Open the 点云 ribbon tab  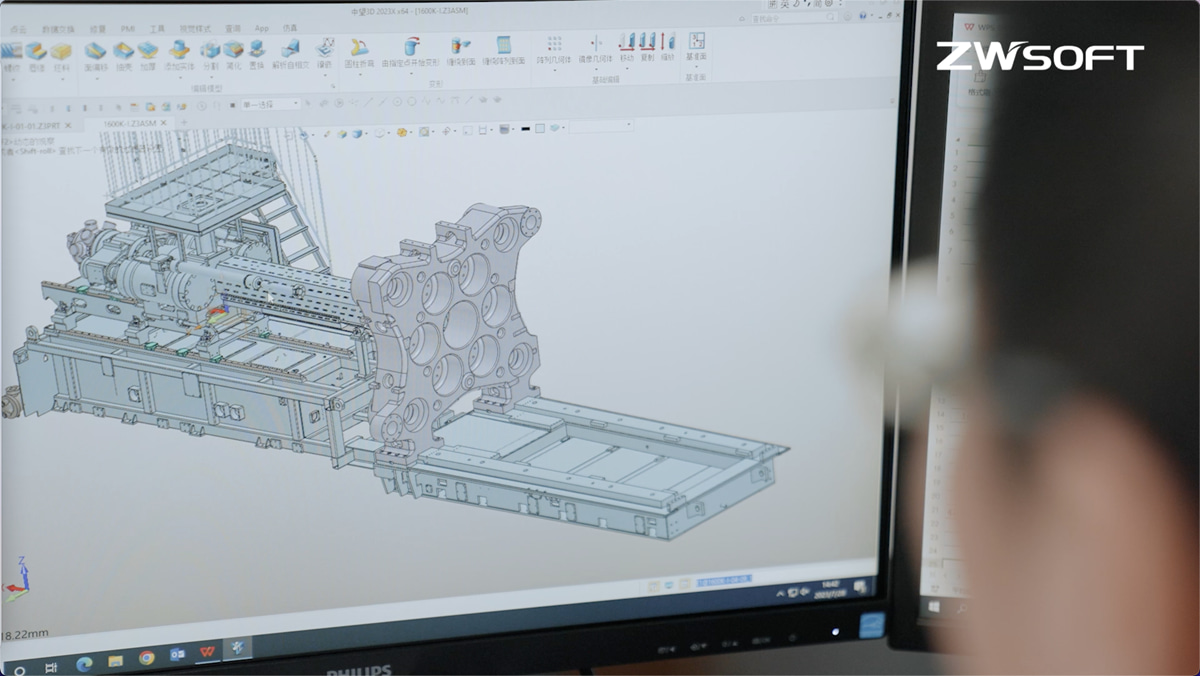click(x=20, y=30)
